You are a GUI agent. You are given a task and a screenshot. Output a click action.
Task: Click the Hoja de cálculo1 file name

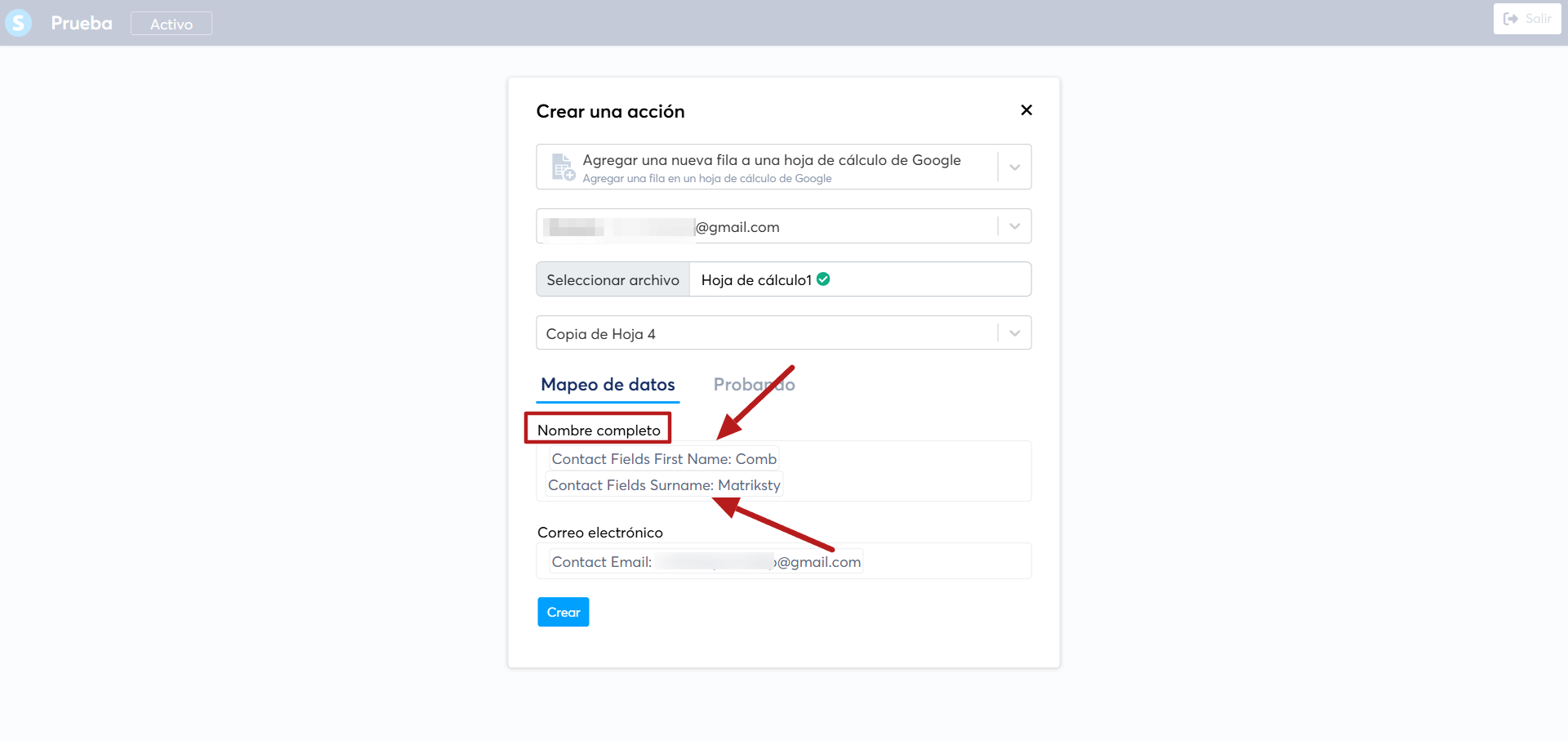(756, 280)
